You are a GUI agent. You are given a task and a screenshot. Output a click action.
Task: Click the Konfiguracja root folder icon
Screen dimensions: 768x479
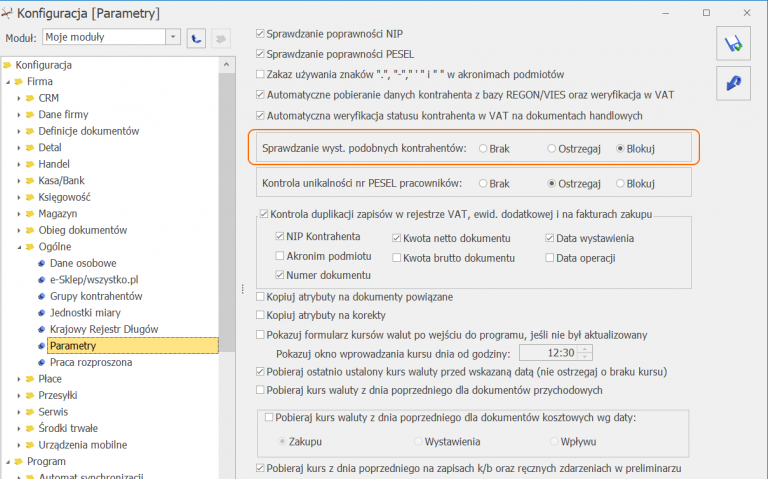[9, 65]
